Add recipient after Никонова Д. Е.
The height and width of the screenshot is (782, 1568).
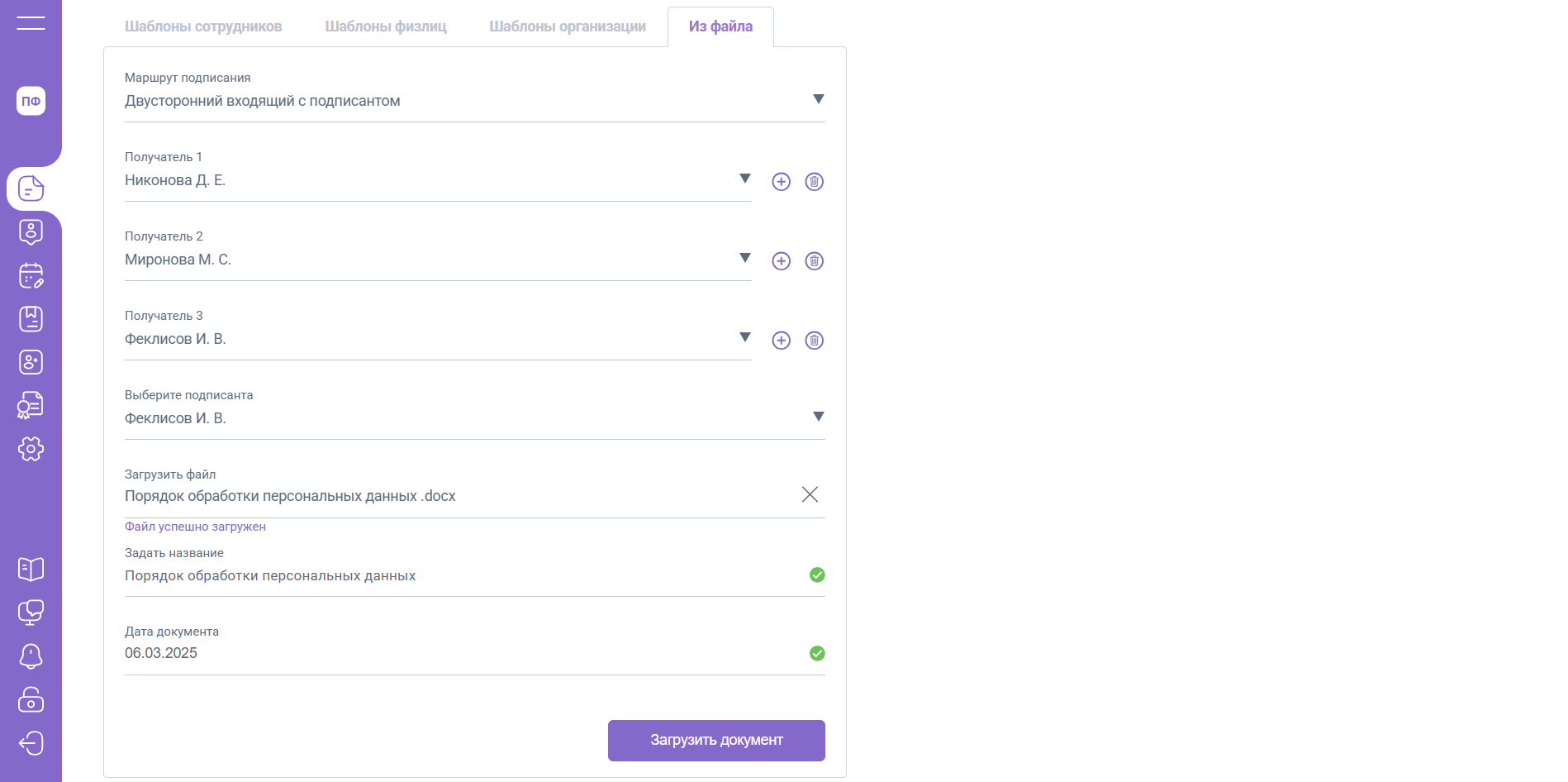point(781,182)
